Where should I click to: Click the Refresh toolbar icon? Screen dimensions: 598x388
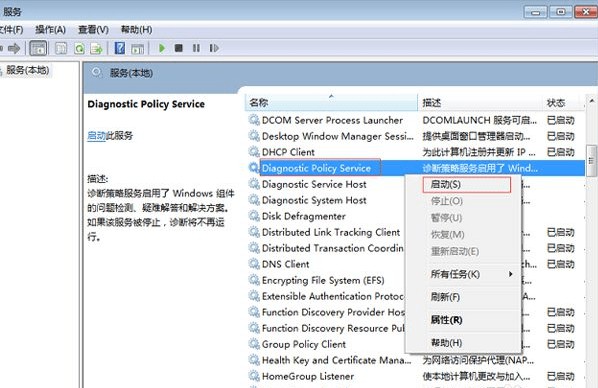coord(79,48)
